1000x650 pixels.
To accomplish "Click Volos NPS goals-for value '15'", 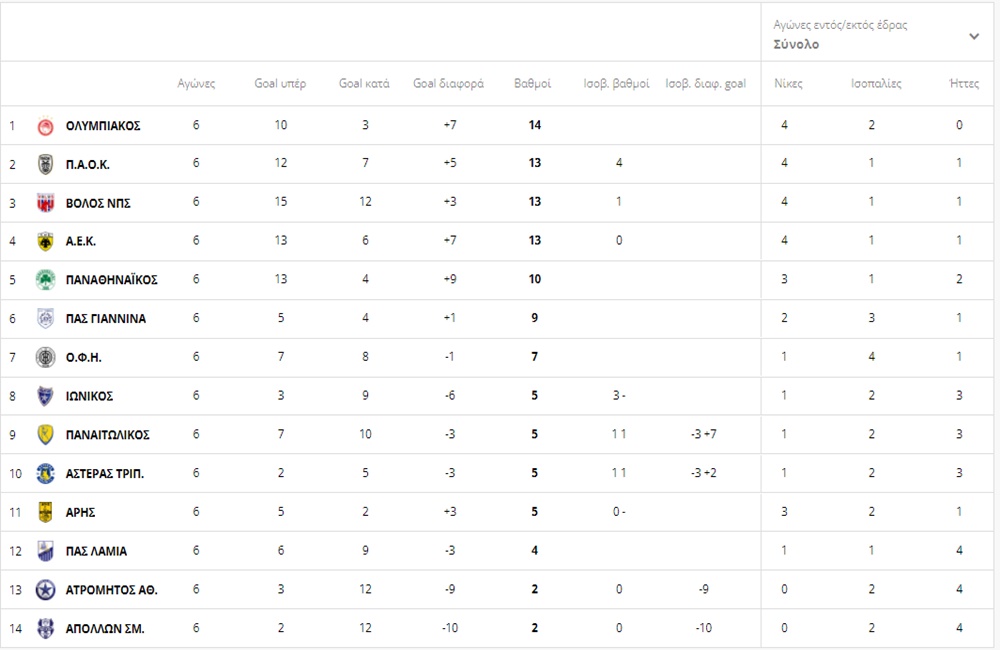I will 281,202.
